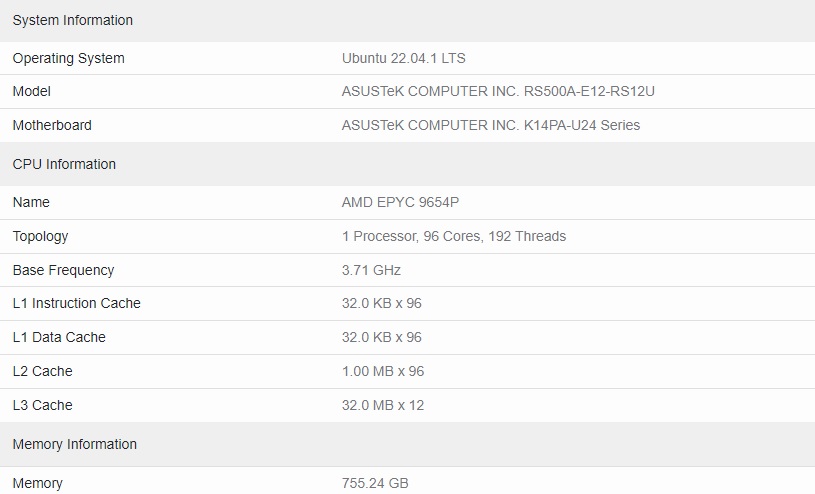The width and height of the screenshot is (815, 494).
Task: Select the 3.71 GHz frequency value
Action: 371,270
